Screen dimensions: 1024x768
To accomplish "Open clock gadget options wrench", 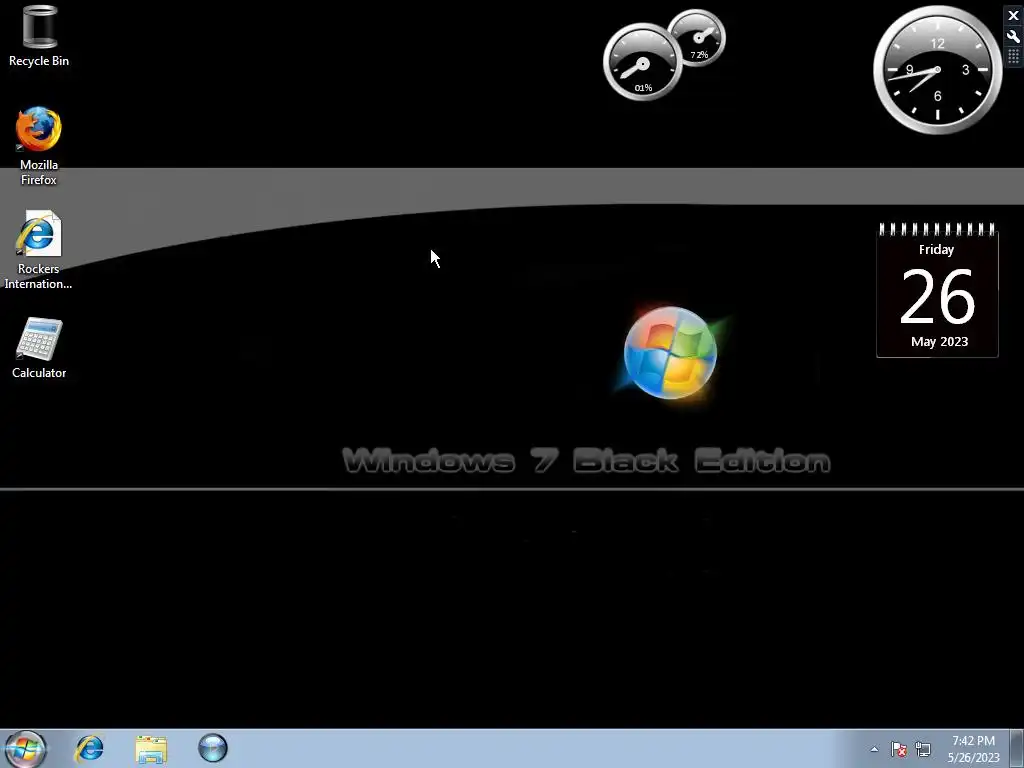I will [1014, 37].
